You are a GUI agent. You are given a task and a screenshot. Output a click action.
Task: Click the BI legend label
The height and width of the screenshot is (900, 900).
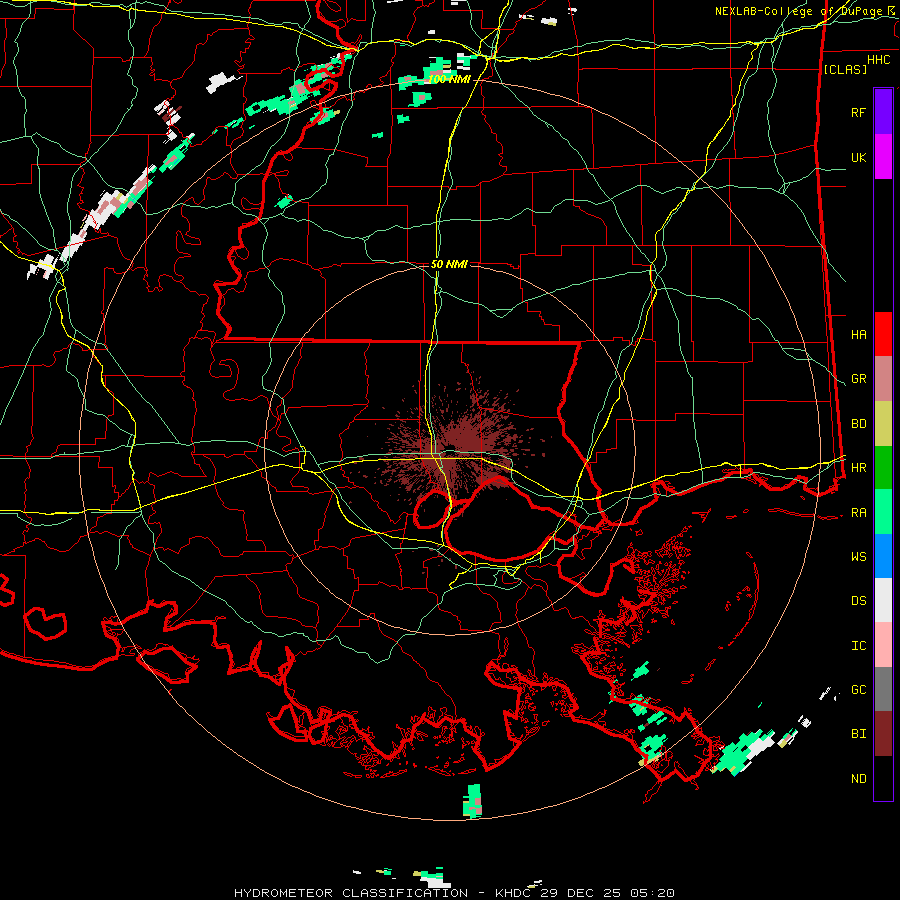point(858,734)
